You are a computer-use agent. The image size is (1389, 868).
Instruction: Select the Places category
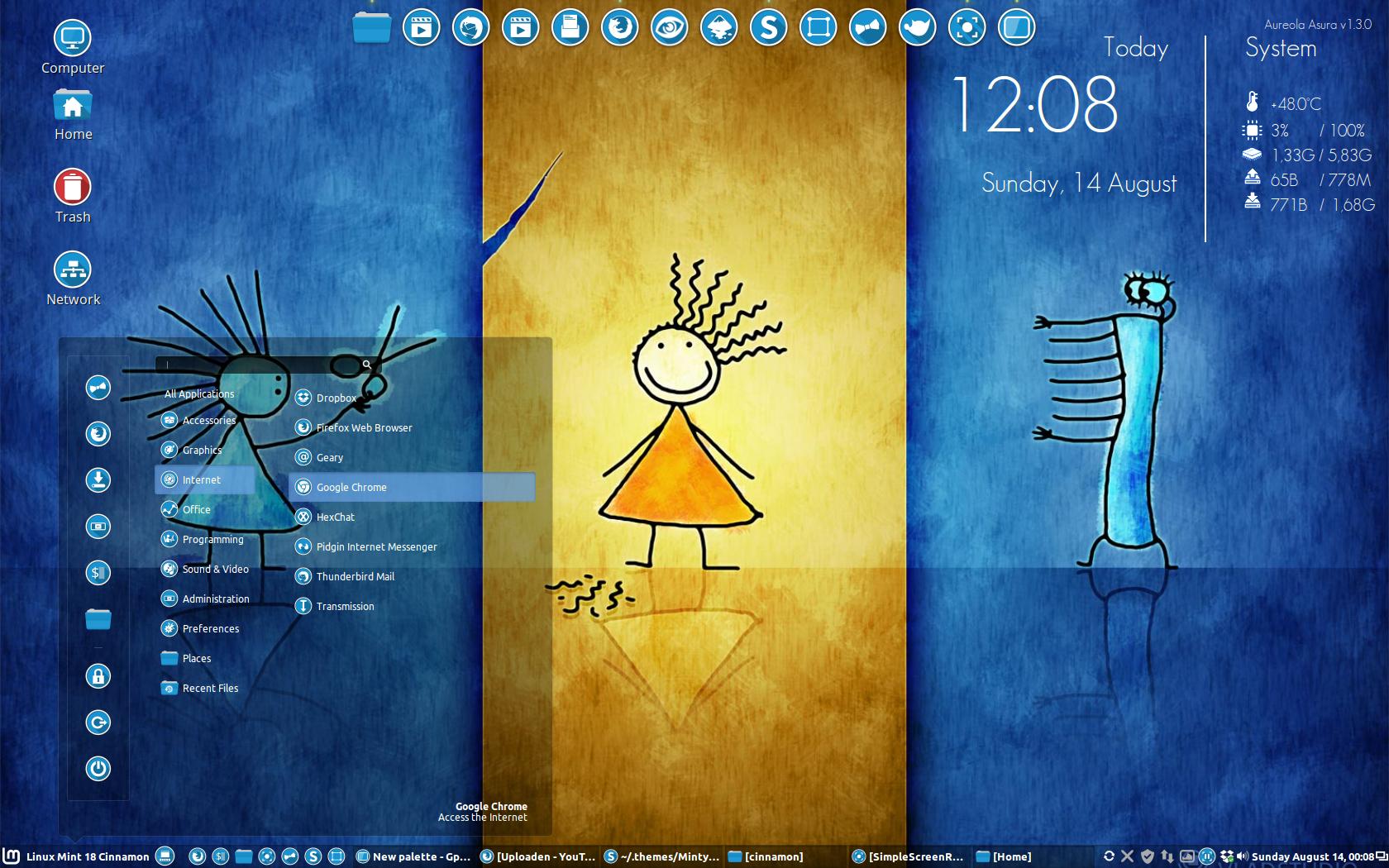[x=204, y=658]
